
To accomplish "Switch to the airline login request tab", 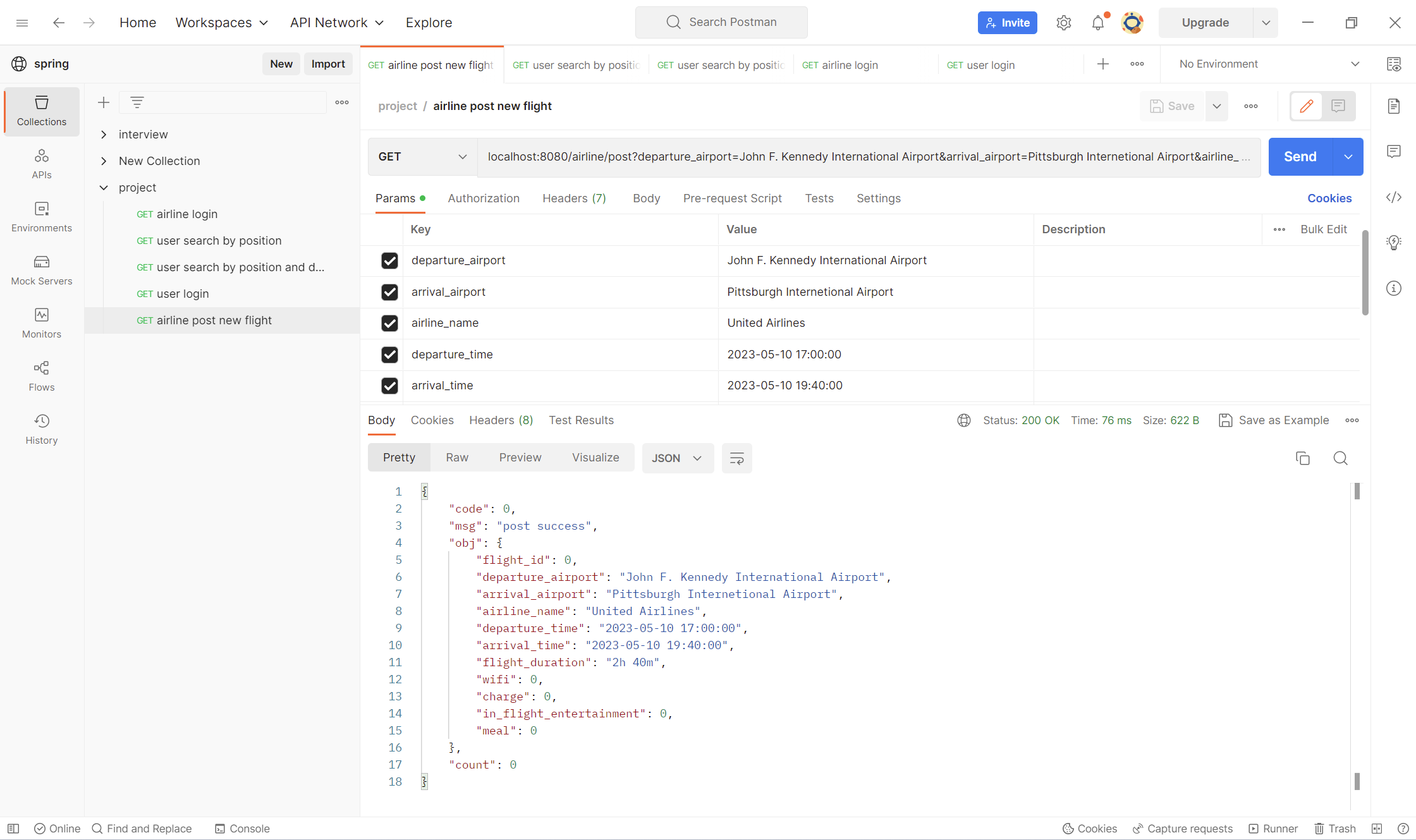I will click(865, 64).
